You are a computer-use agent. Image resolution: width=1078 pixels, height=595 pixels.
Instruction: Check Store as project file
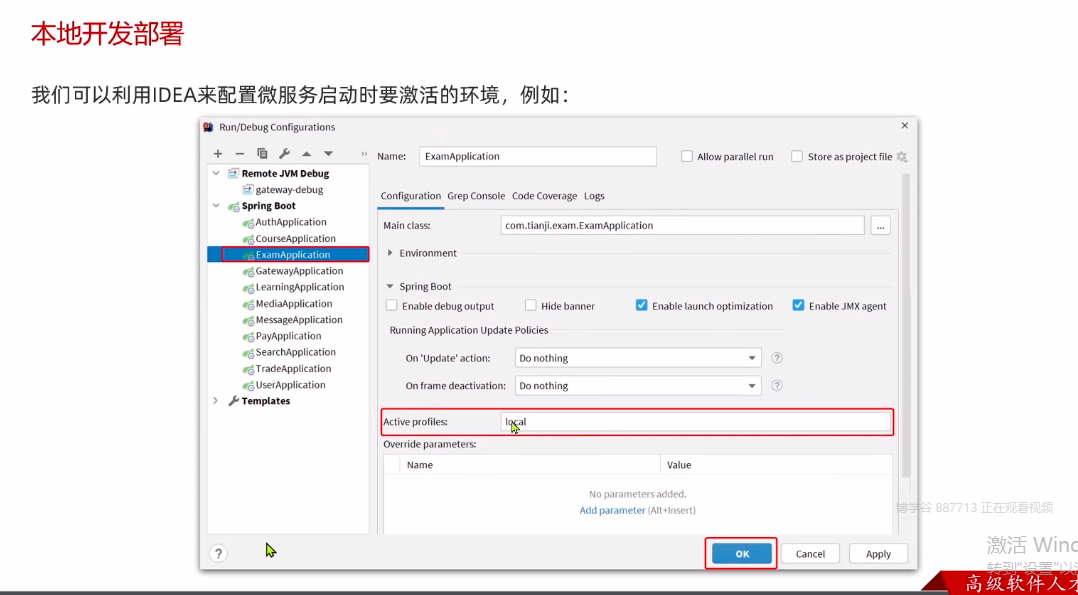[x=797, y=157]
